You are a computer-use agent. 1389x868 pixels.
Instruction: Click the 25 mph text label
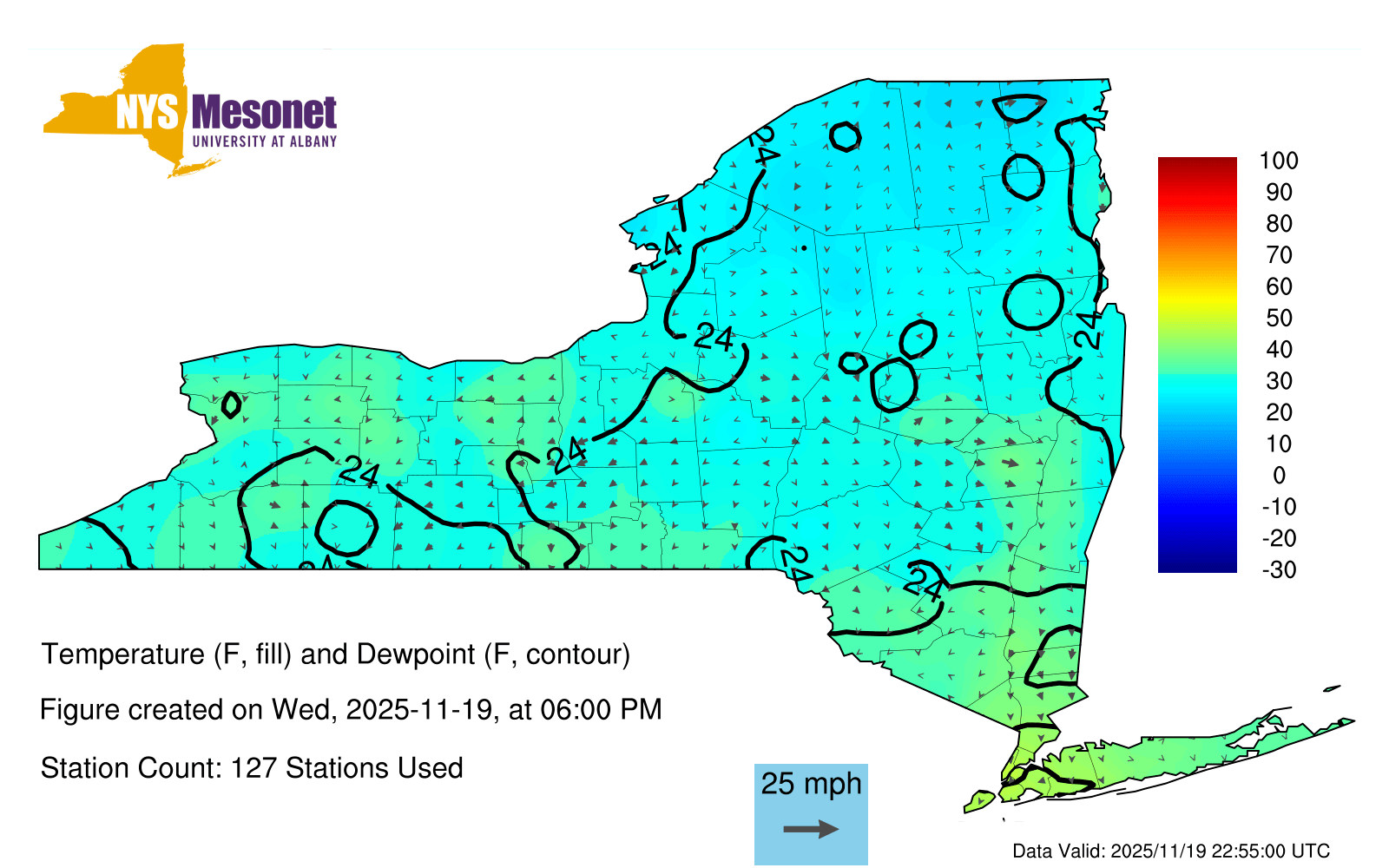(x=811, y=784)
